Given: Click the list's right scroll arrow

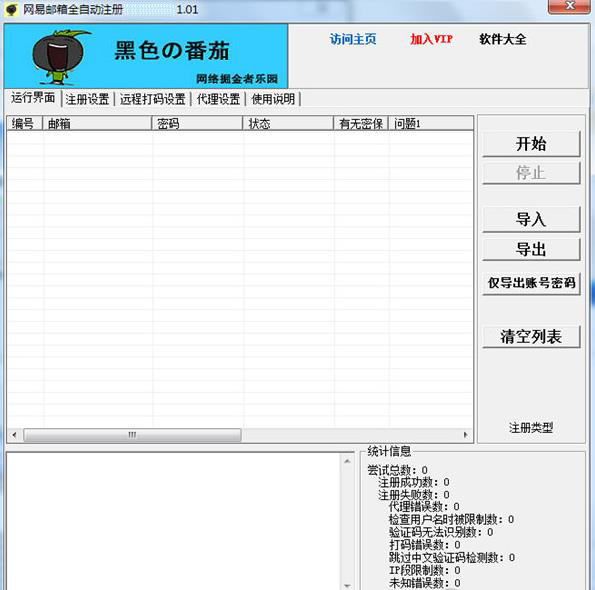Looking at the screenshot, I should tap(466, 435).
